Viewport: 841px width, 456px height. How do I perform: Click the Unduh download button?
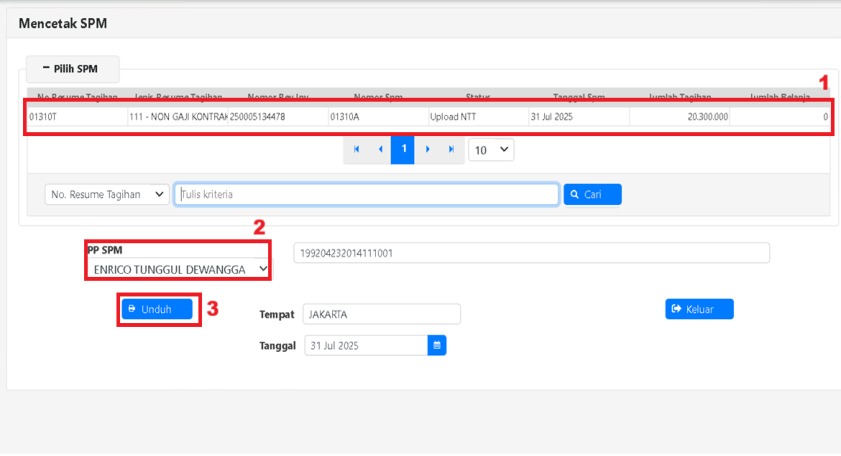click(157, 309)
